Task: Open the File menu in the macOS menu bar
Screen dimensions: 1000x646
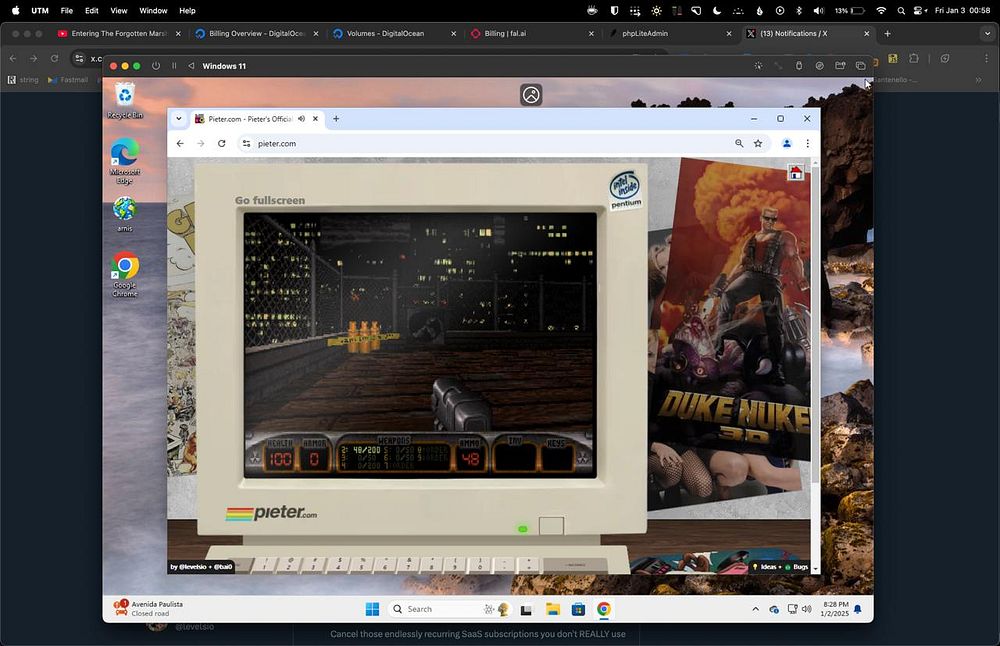Action: pyautogui.click(x=66, y=10)
